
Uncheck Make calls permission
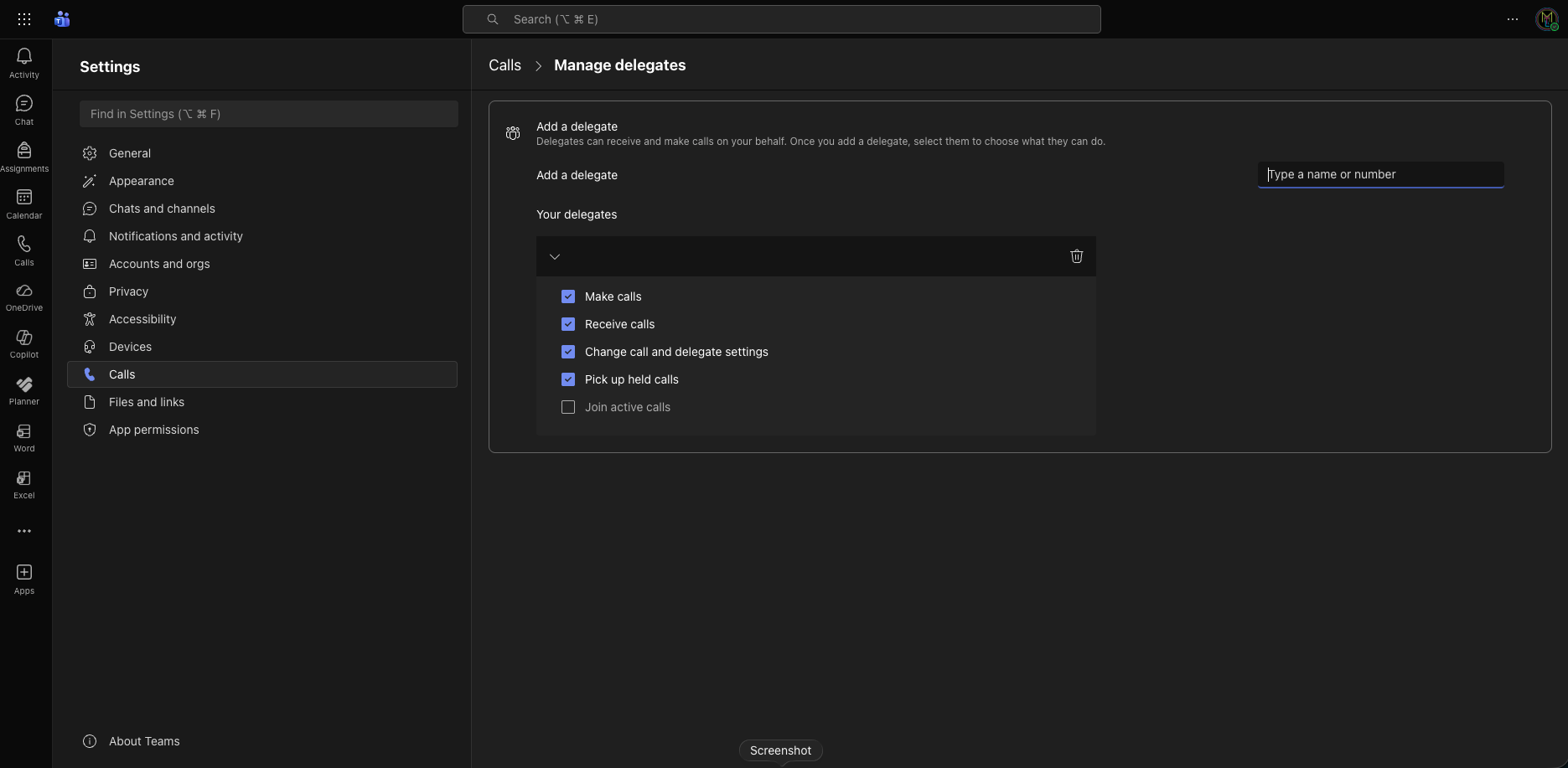click(x=568, y=296)
